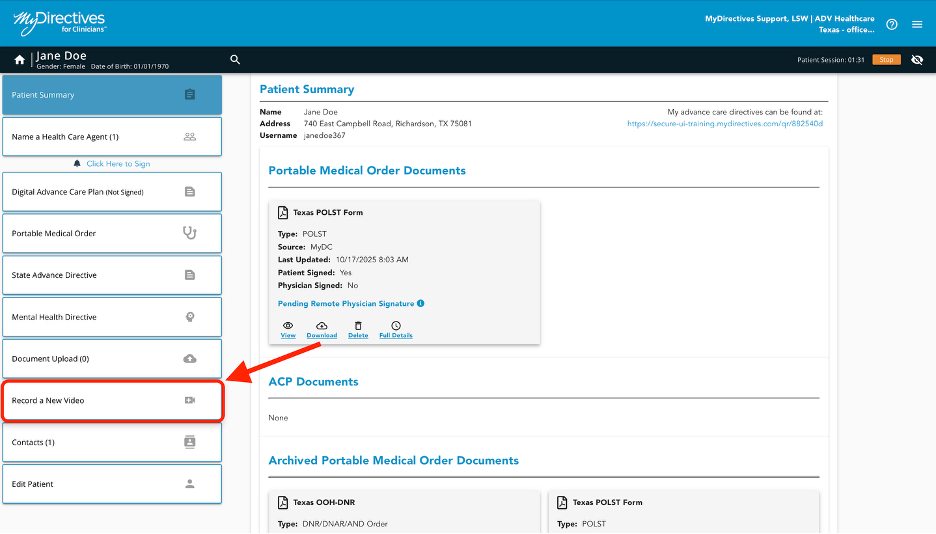Select Patient Summary in the sidebar
Screen dimensions: 936x534
111,95
